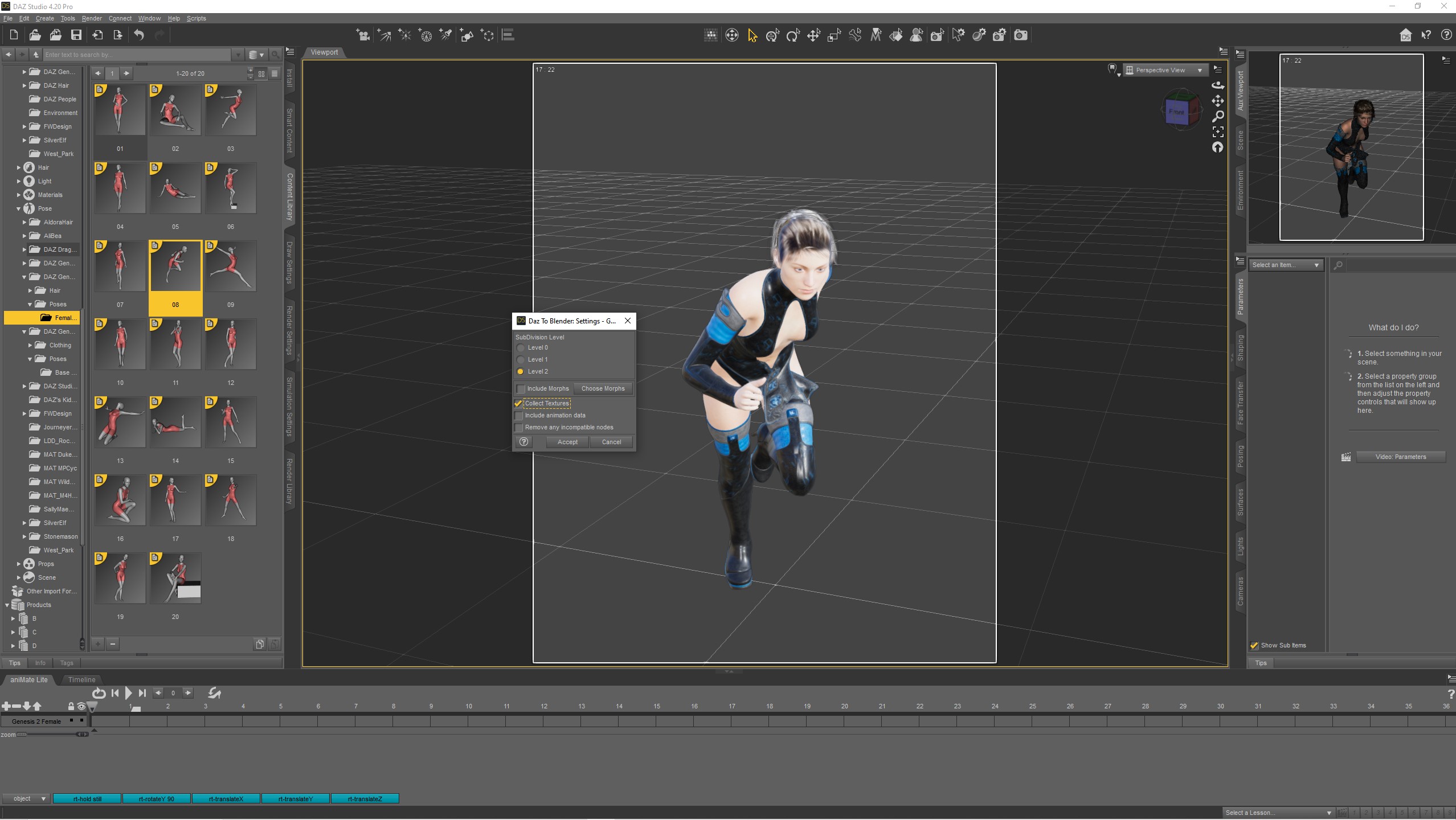
Task: Click the New Scene file icon
Action: (x=14, y=35)
